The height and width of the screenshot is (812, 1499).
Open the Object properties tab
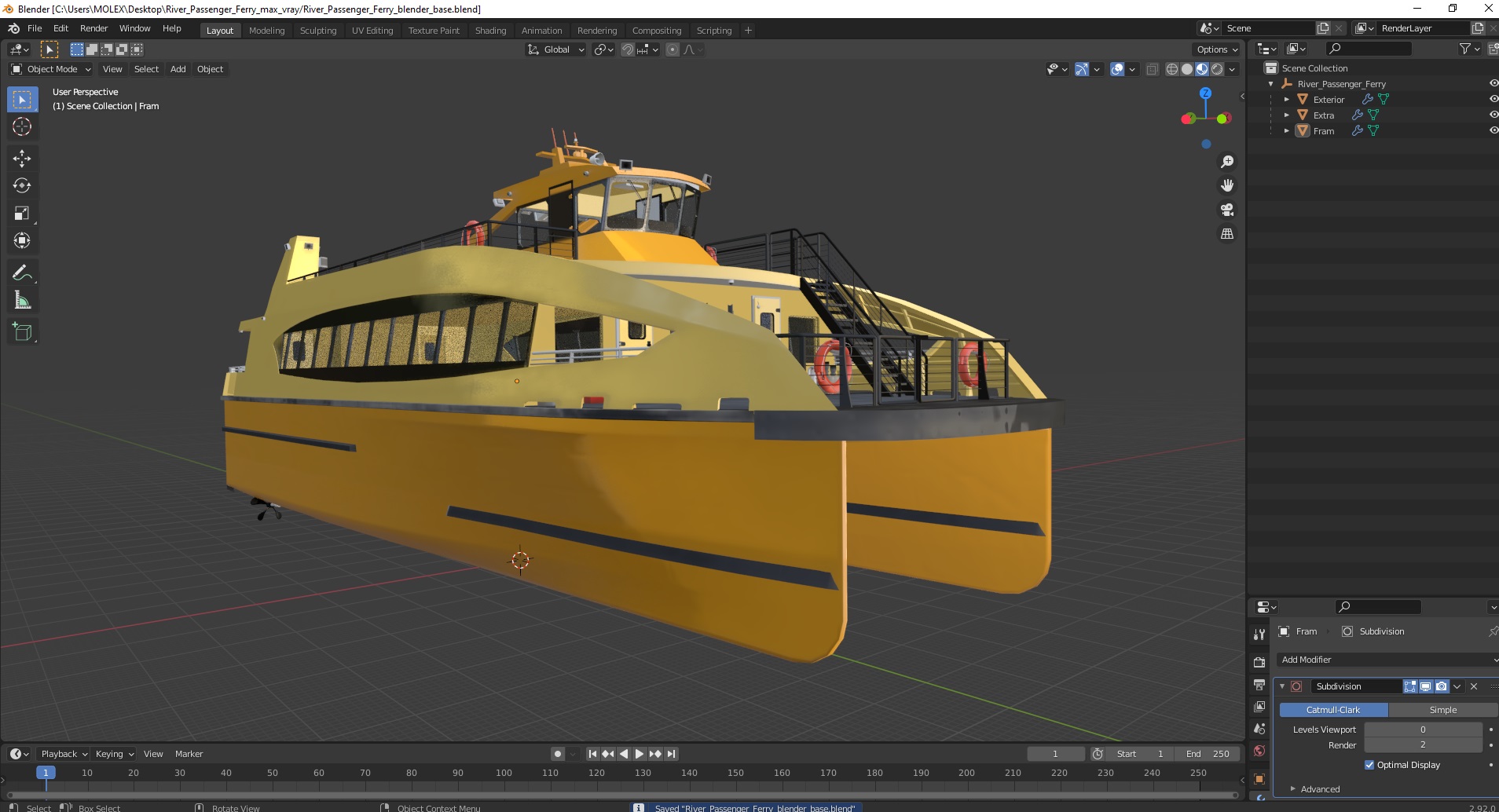coord(1259,778)
